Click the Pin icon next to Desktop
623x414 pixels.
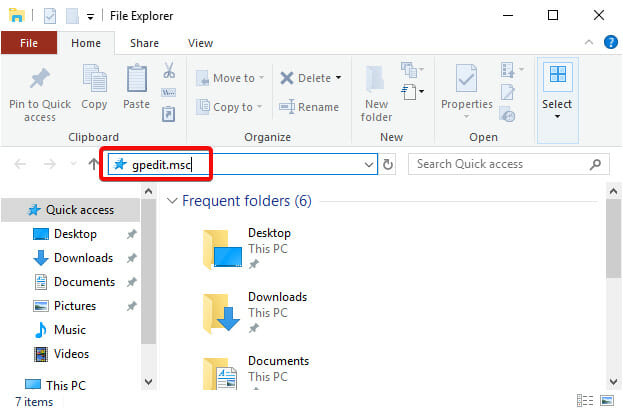[132, 234]
